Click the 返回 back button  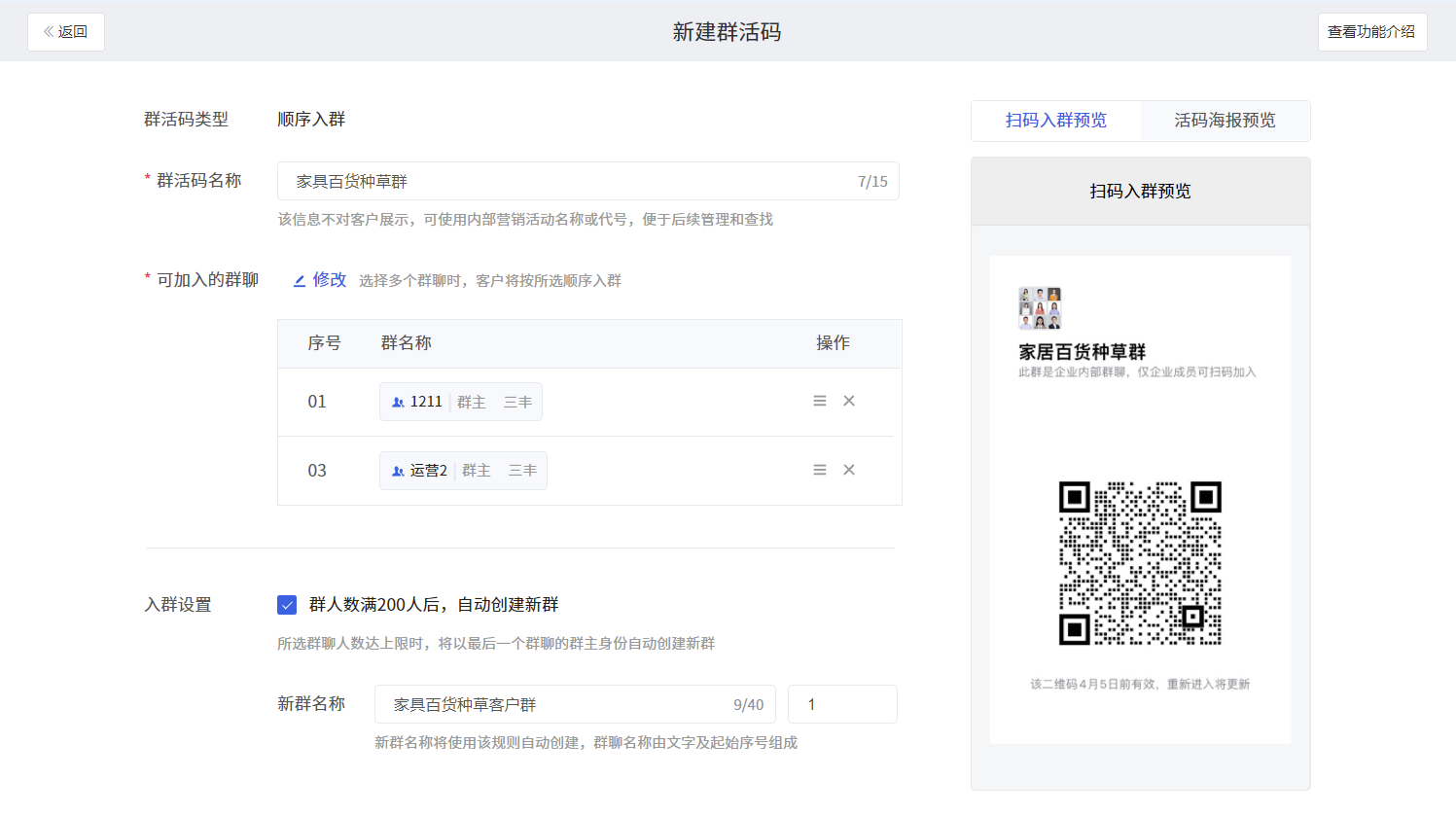66,32
